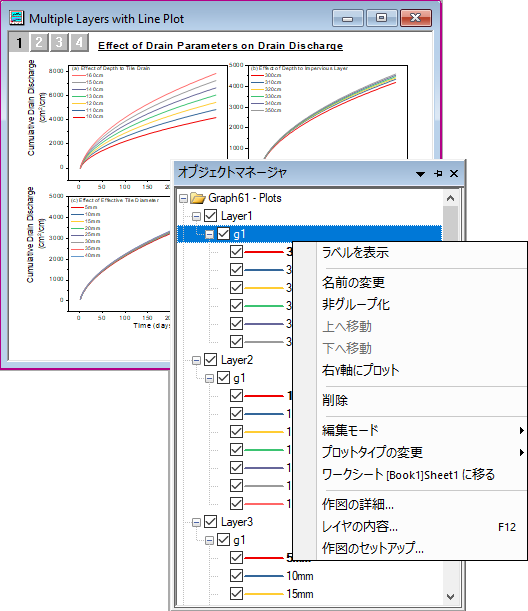
Task: Collapse the g1 group under Layer3
Action: point(209,540)
